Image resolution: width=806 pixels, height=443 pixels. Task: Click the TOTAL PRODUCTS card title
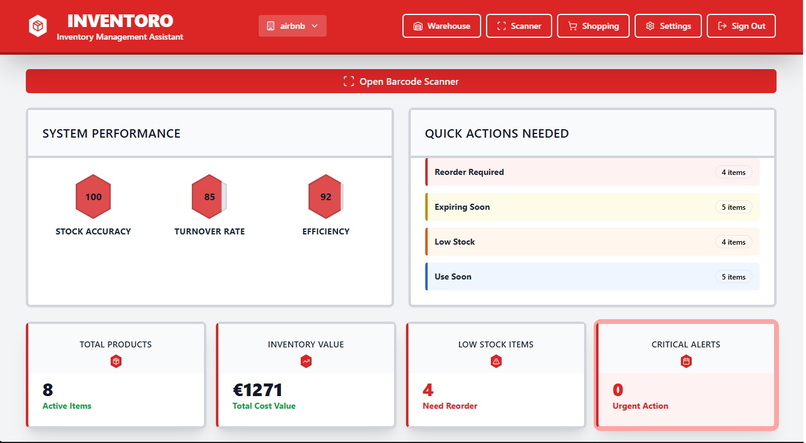coord(116,345)
